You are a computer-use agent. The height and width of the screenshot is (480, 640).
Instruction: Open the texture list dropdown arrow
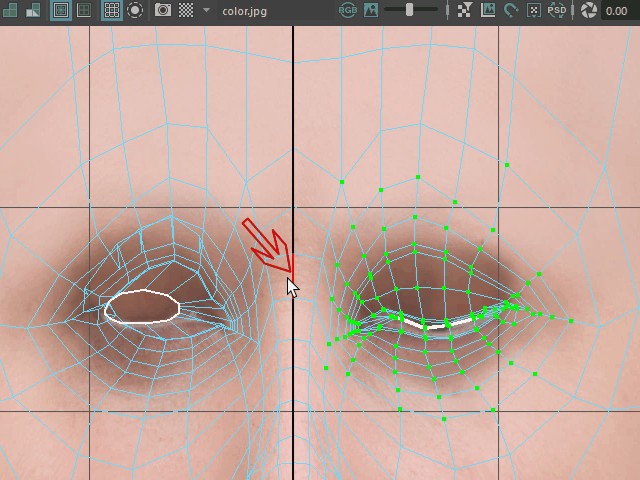[206, 11]
